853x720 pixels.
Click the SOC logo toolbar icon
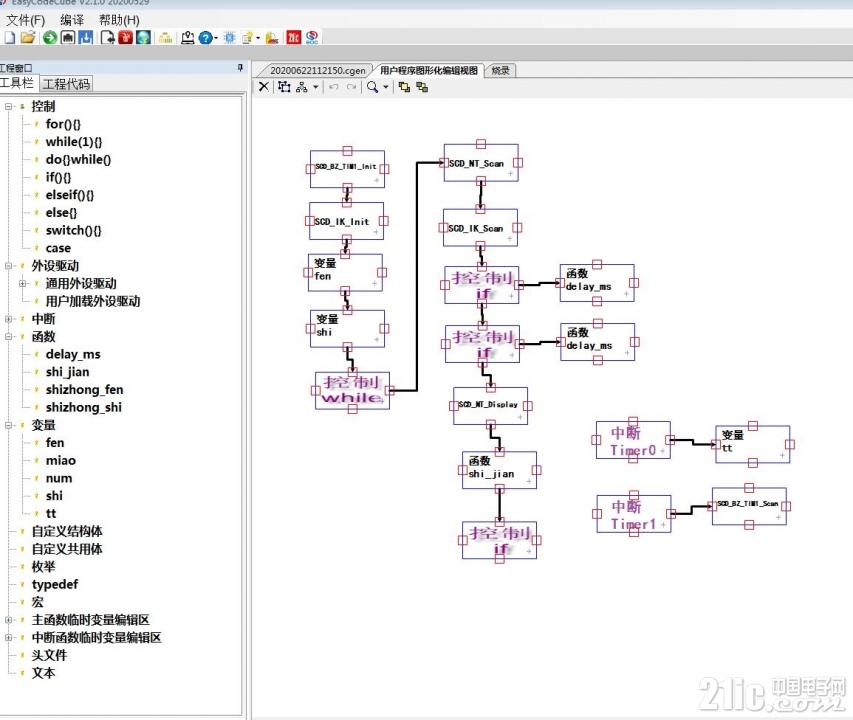[x=312, y=38]
